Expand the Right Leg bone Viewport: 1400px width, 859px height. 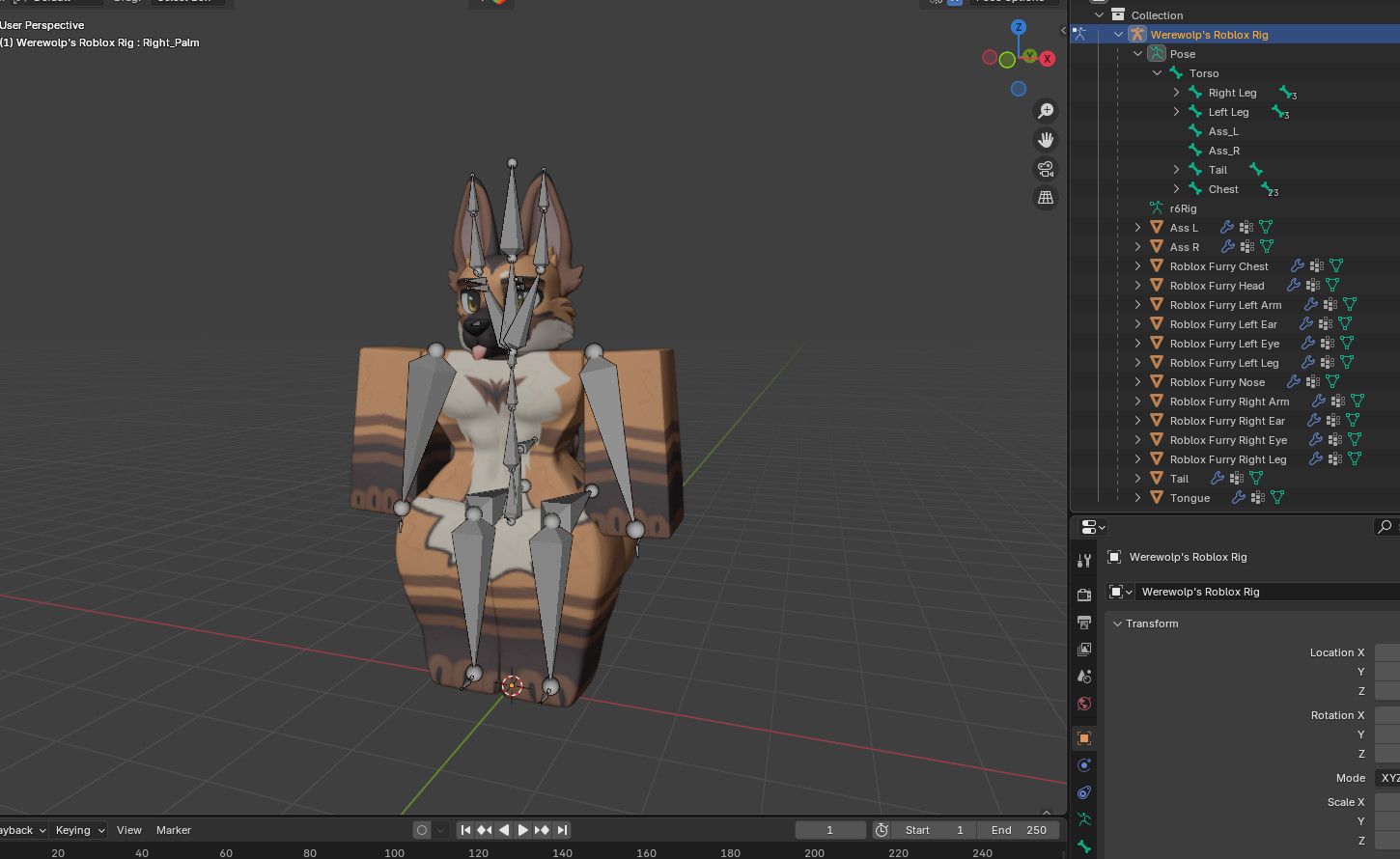(1176, 93)
